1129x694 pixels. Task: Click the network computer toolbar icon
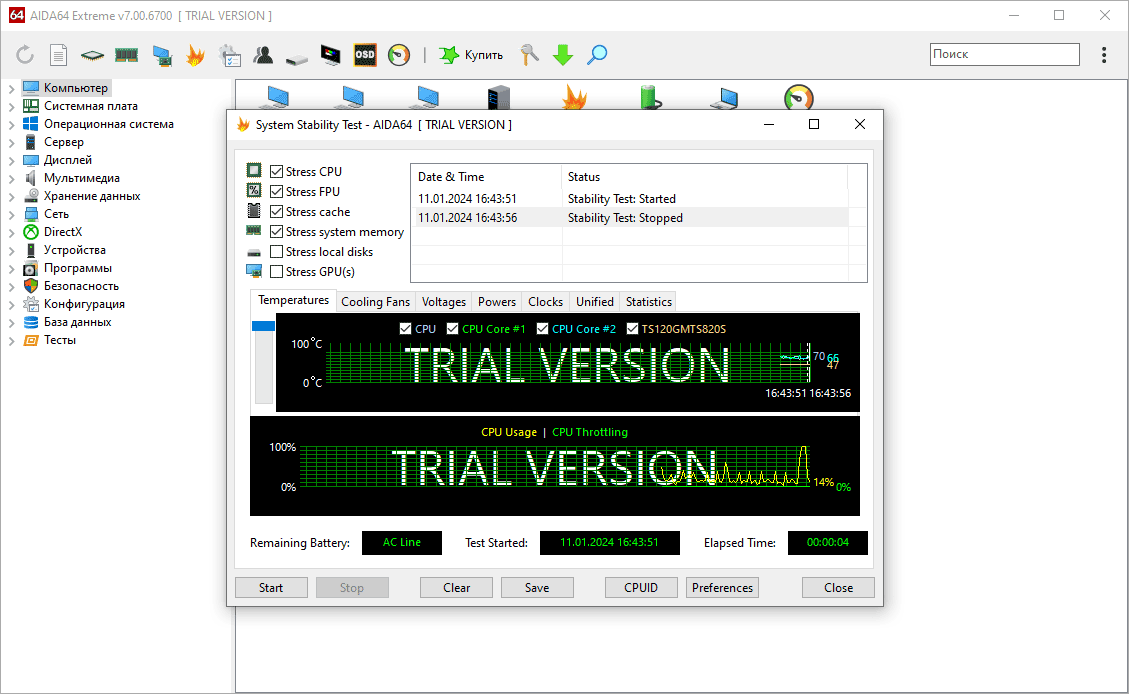[x=162, y=55]
